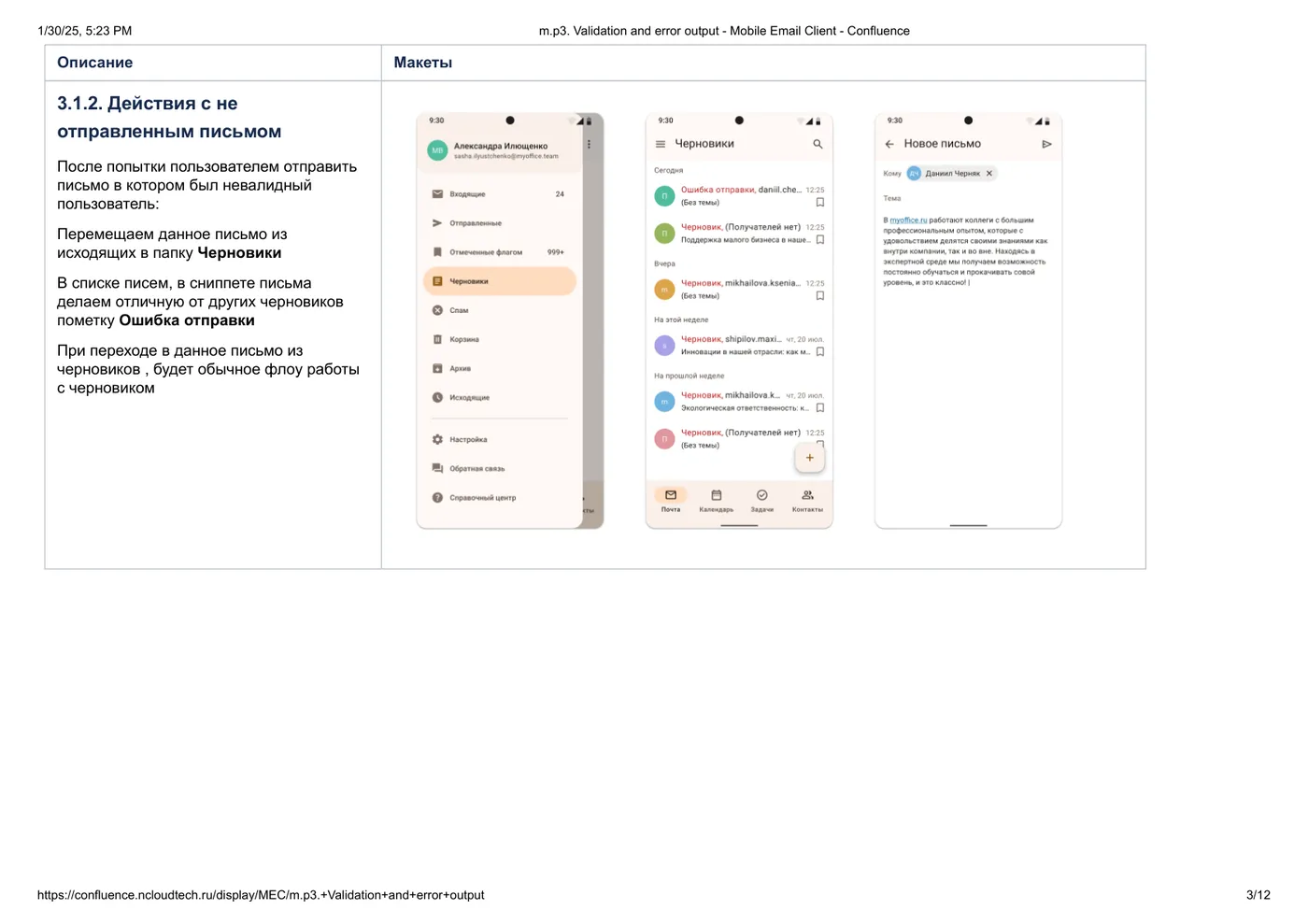Viewport: 1308px width, 924px height.
Task: Click the На этой неделе section header
Action: (681, 320)
